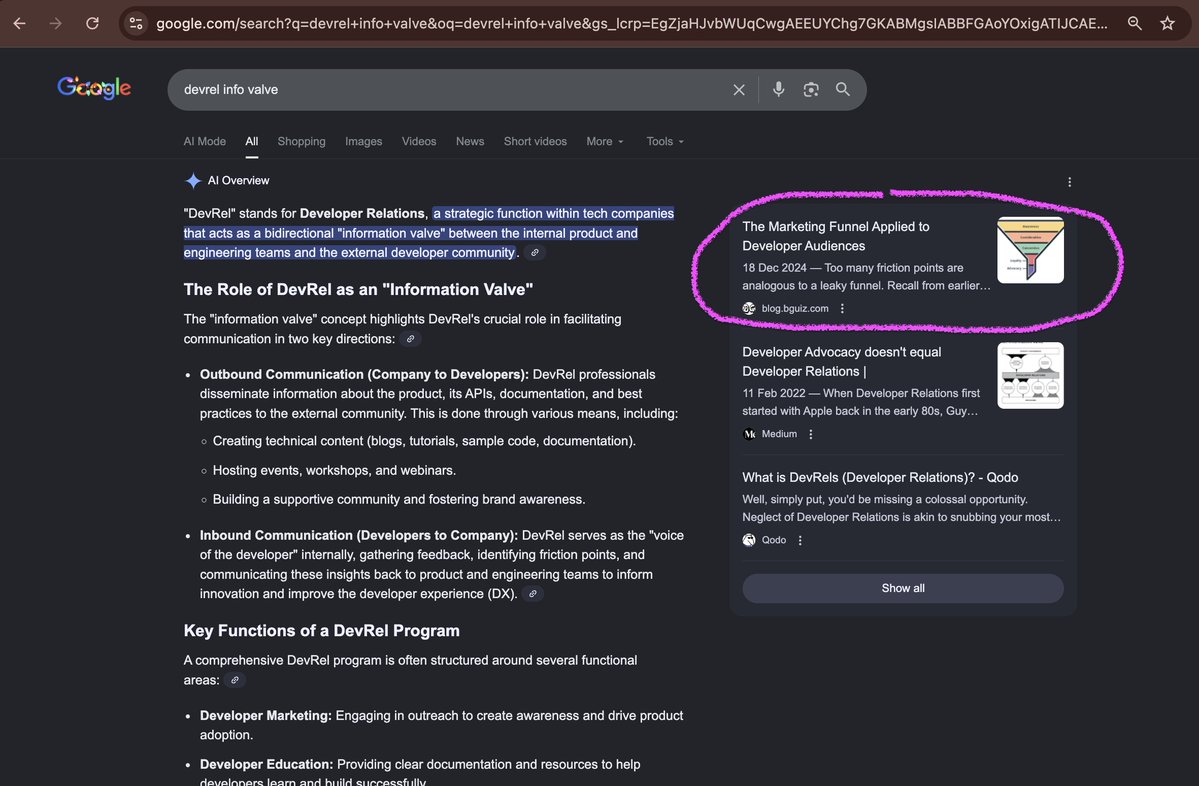Switch to Shopping tab
The width and height of the screenshot is (1199, 786).
point(301,141)
